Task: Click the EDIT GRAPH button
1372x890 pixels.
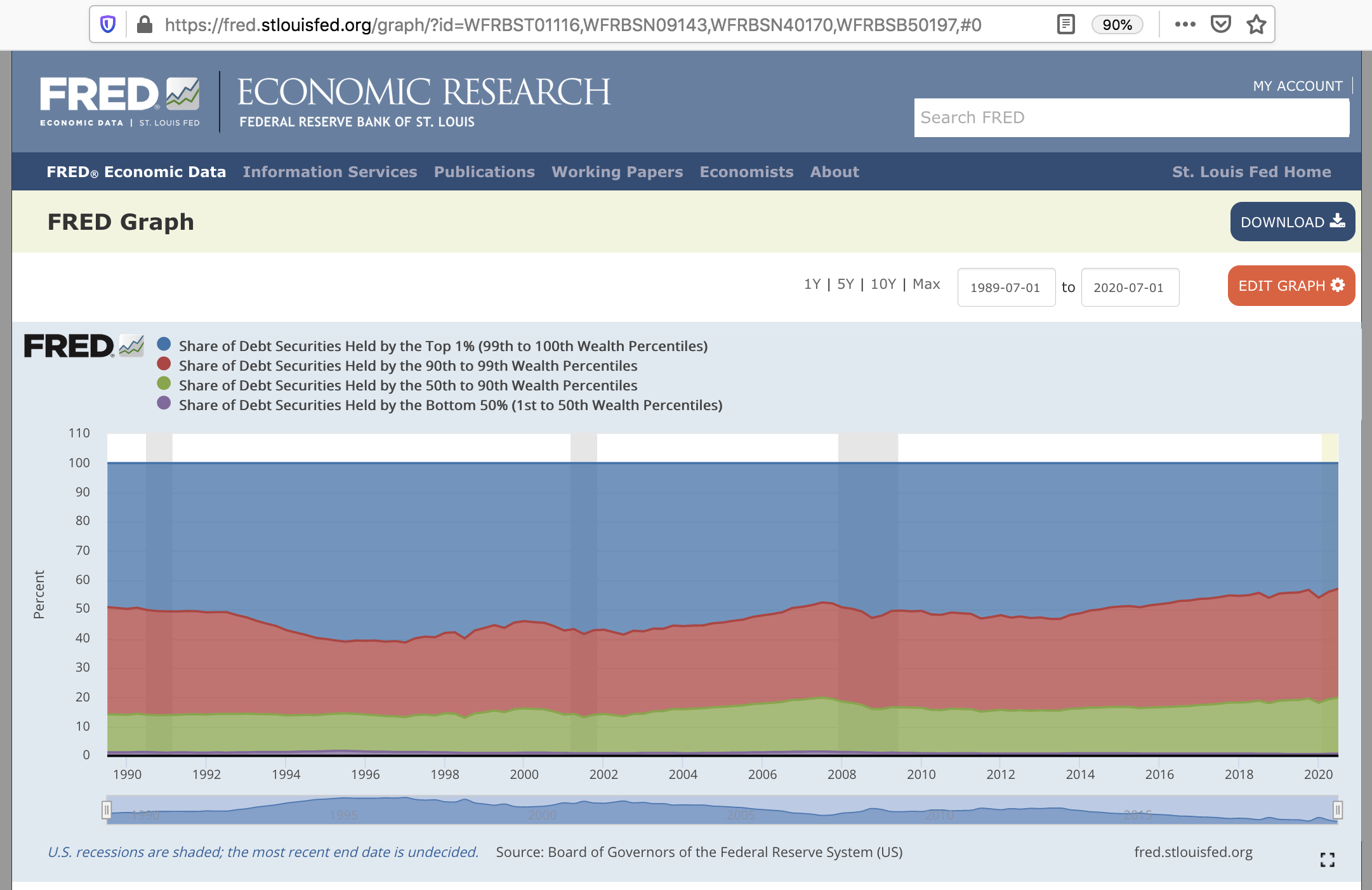Action: pyautogui.click(x=1291, y=286)
